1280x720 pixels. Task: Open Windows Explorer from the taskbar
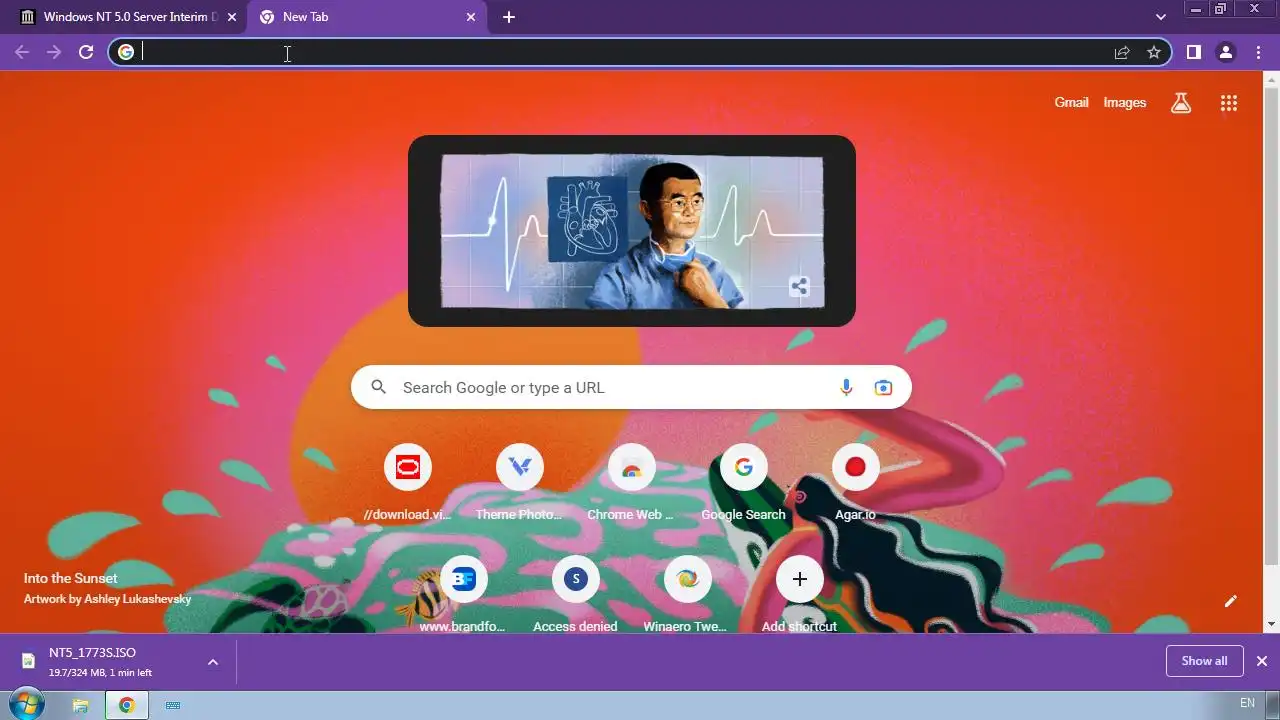81,705
